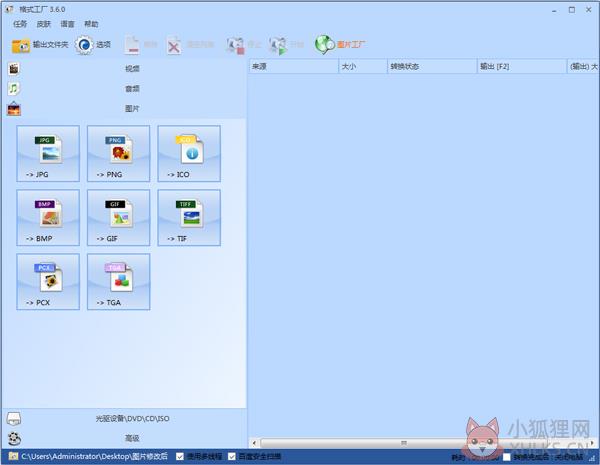This screenshot has height=465, width=600.
Task: Choose the -> JPG conversion tile
Action: (48, 153)
